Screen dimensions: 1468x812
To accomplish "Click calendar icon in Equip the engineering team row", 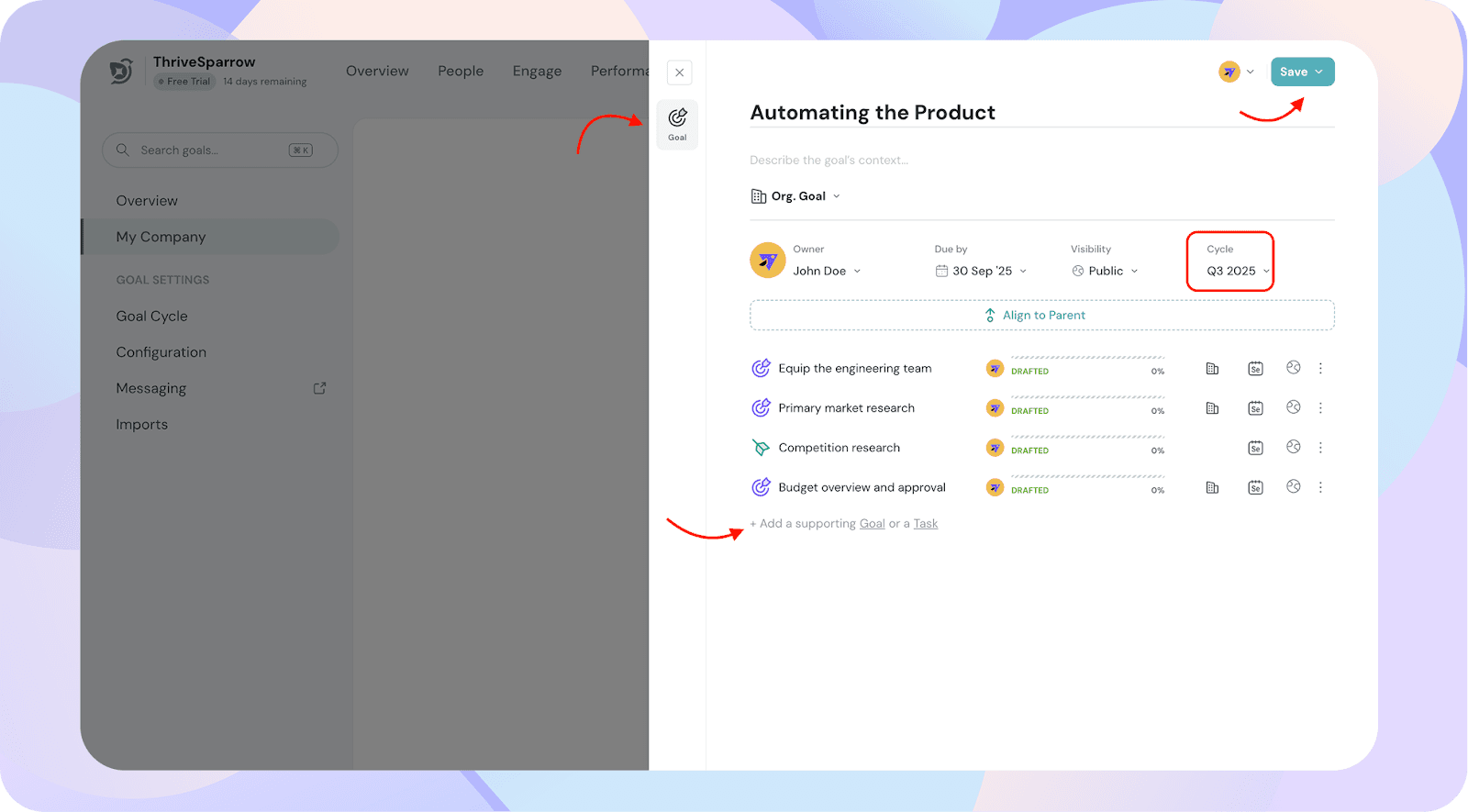I will click(x=1255, y=368).
